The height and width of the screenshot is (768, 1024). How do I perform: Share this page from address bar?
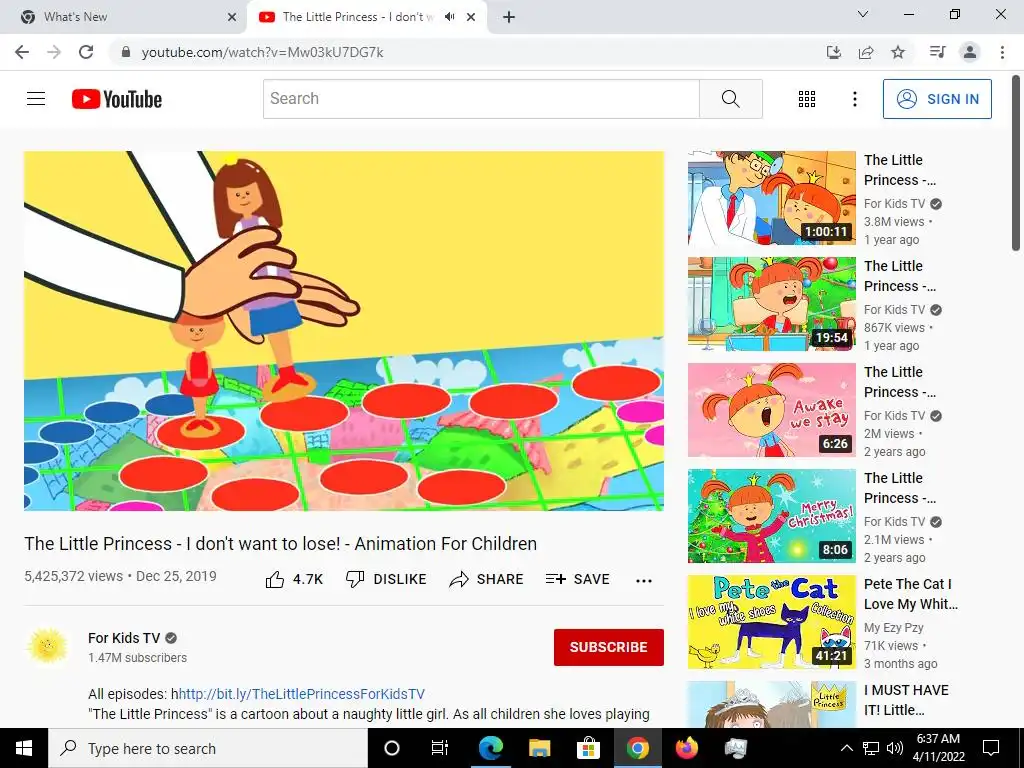coord(866,52)
